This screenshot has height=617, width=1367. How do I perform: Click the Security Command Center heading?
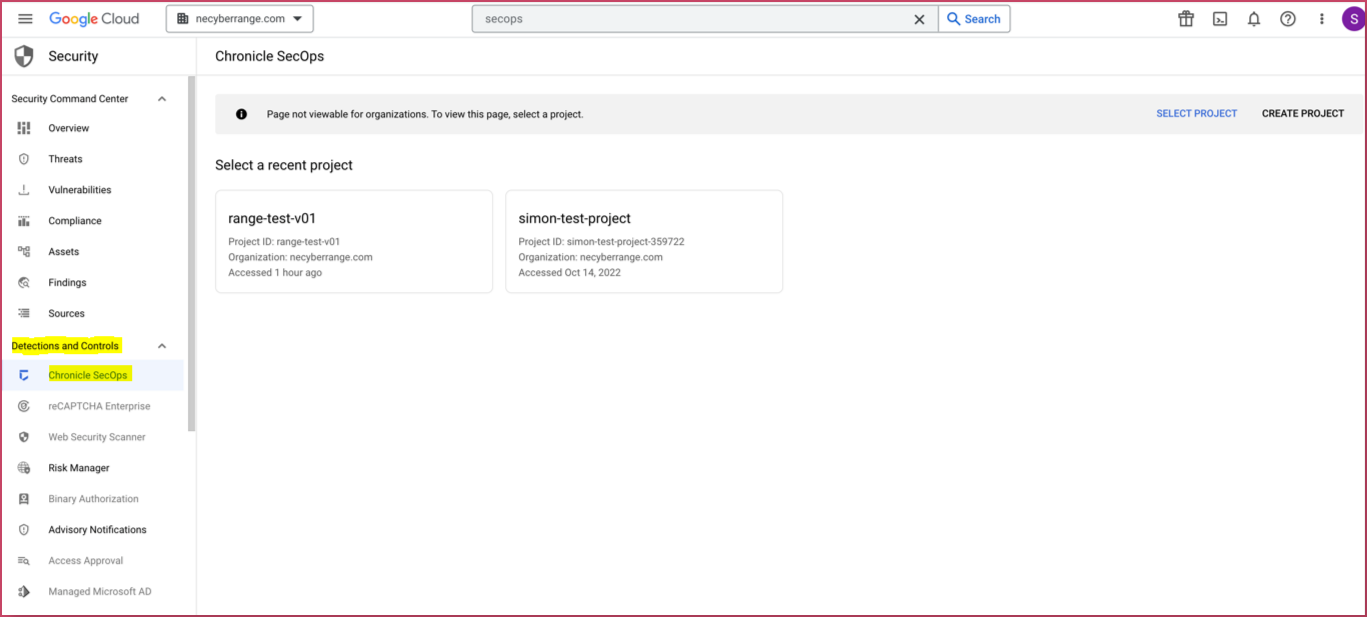point(70,99)
